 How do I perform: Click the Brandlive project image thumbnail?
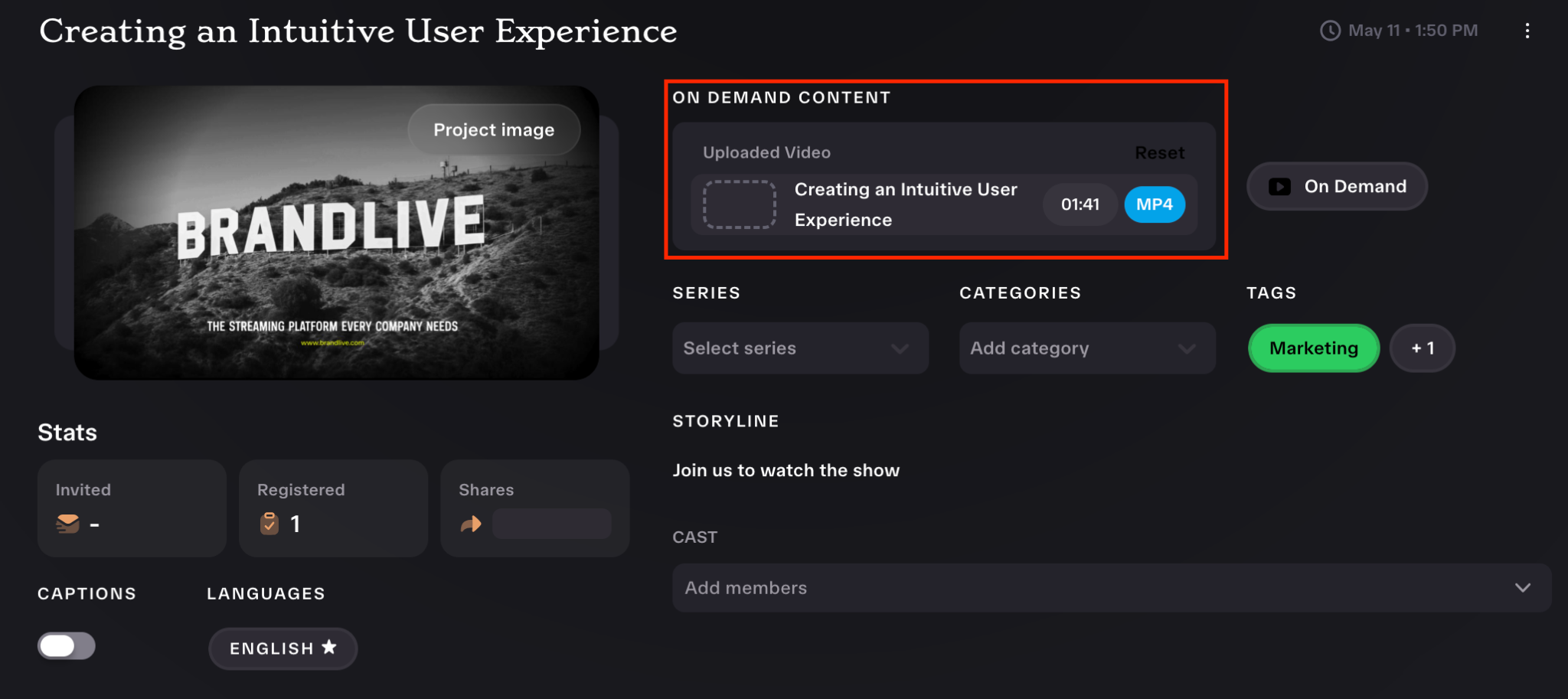click(336, 233)
